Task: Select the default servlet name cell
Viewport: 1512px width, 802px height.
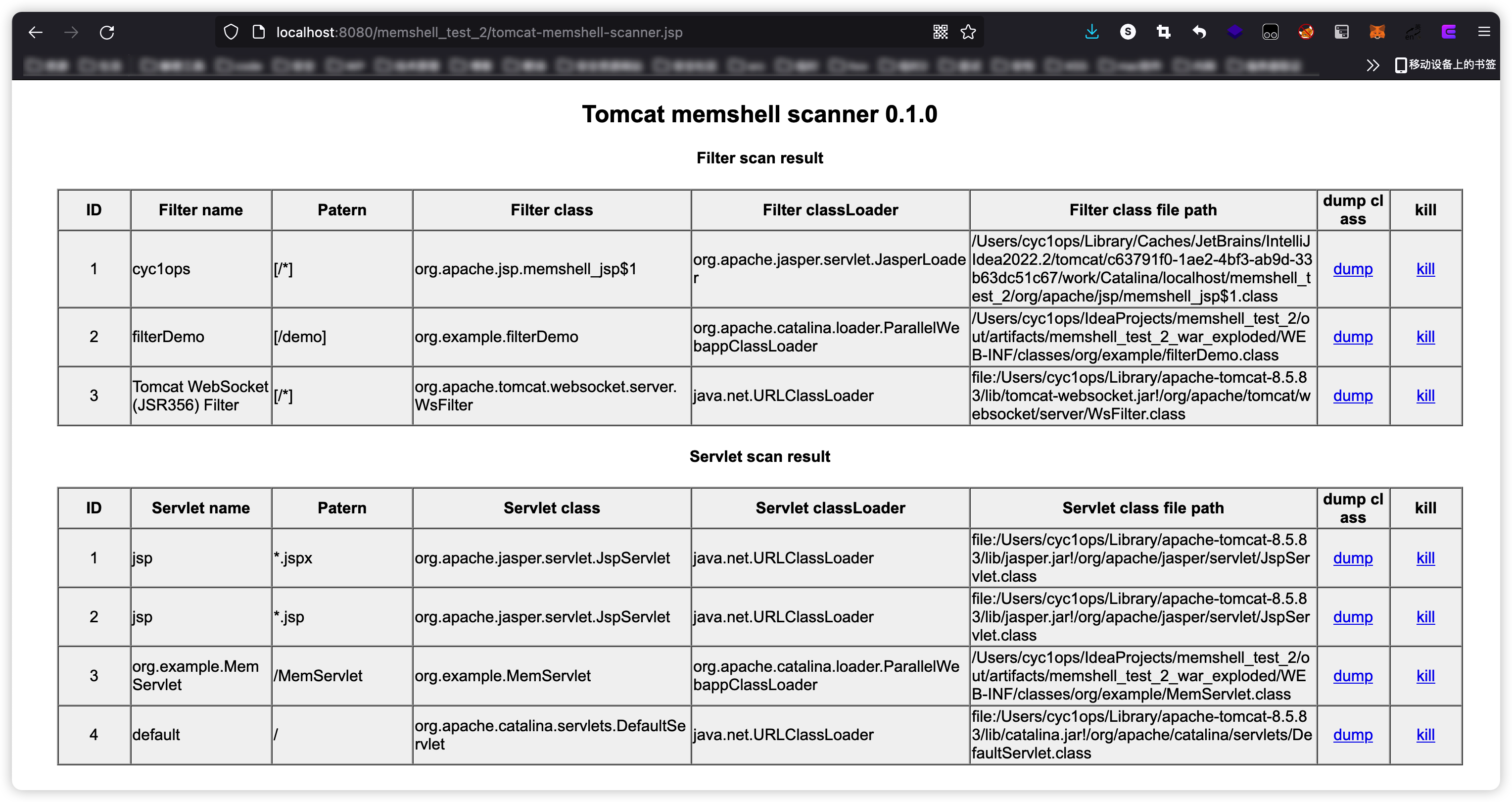Action: pos(201,735)
